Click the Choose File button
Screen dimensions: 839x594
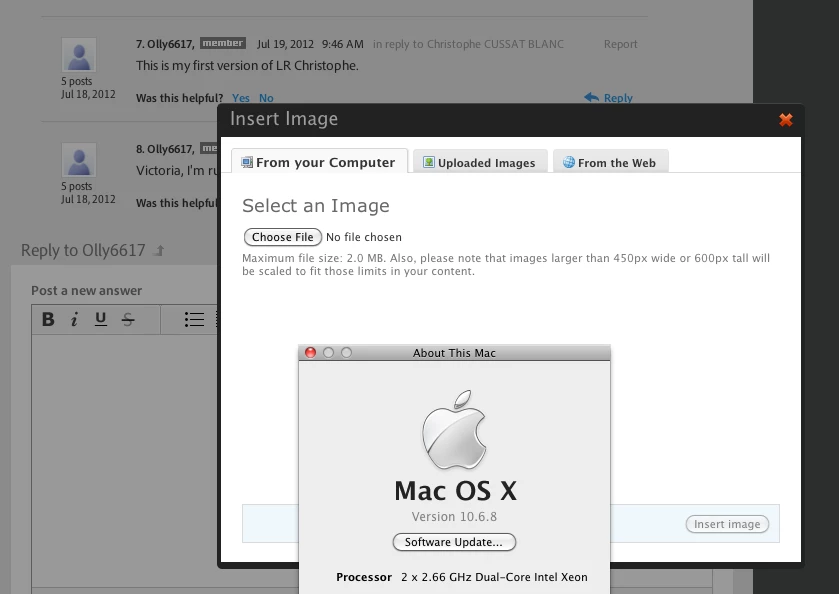pos(283,237)
